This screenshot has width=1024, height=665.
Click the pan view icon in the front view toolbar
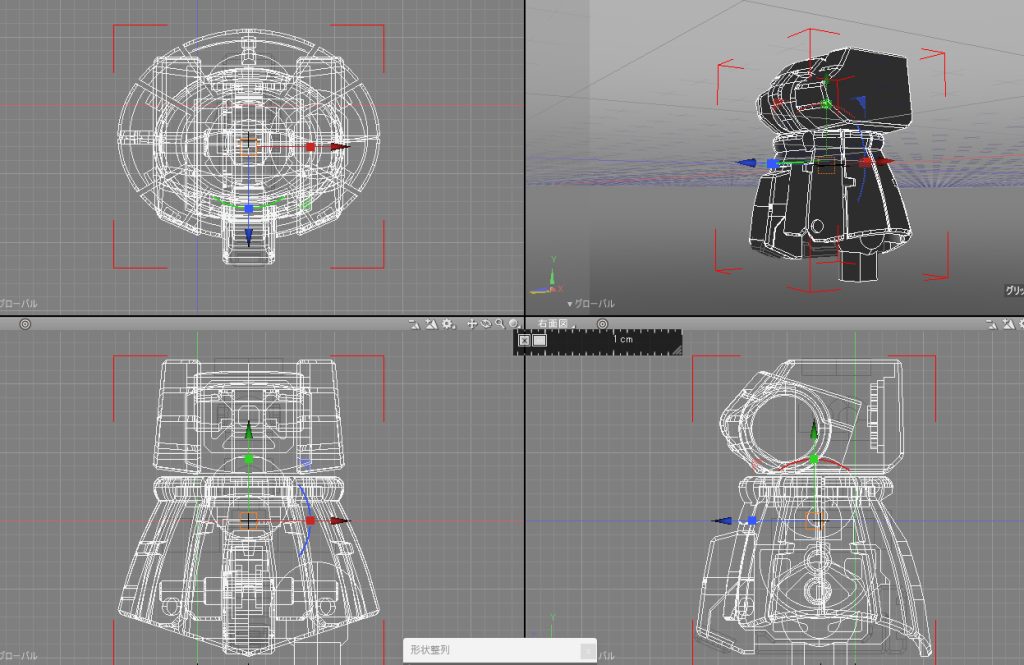click(472, 324)
